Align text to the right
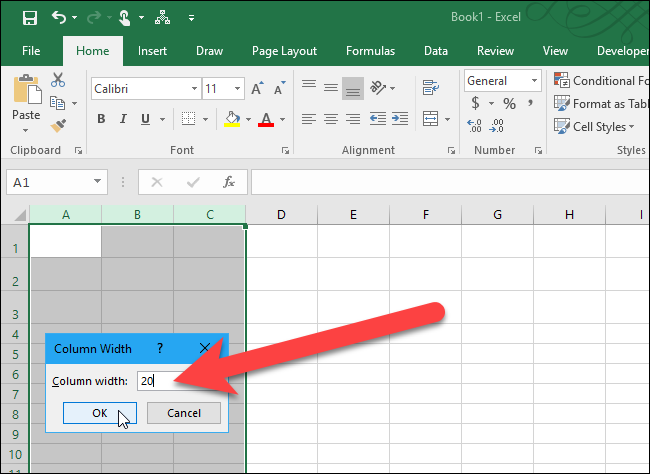Viewport: 650px width, 474px height. click(353, 119)
